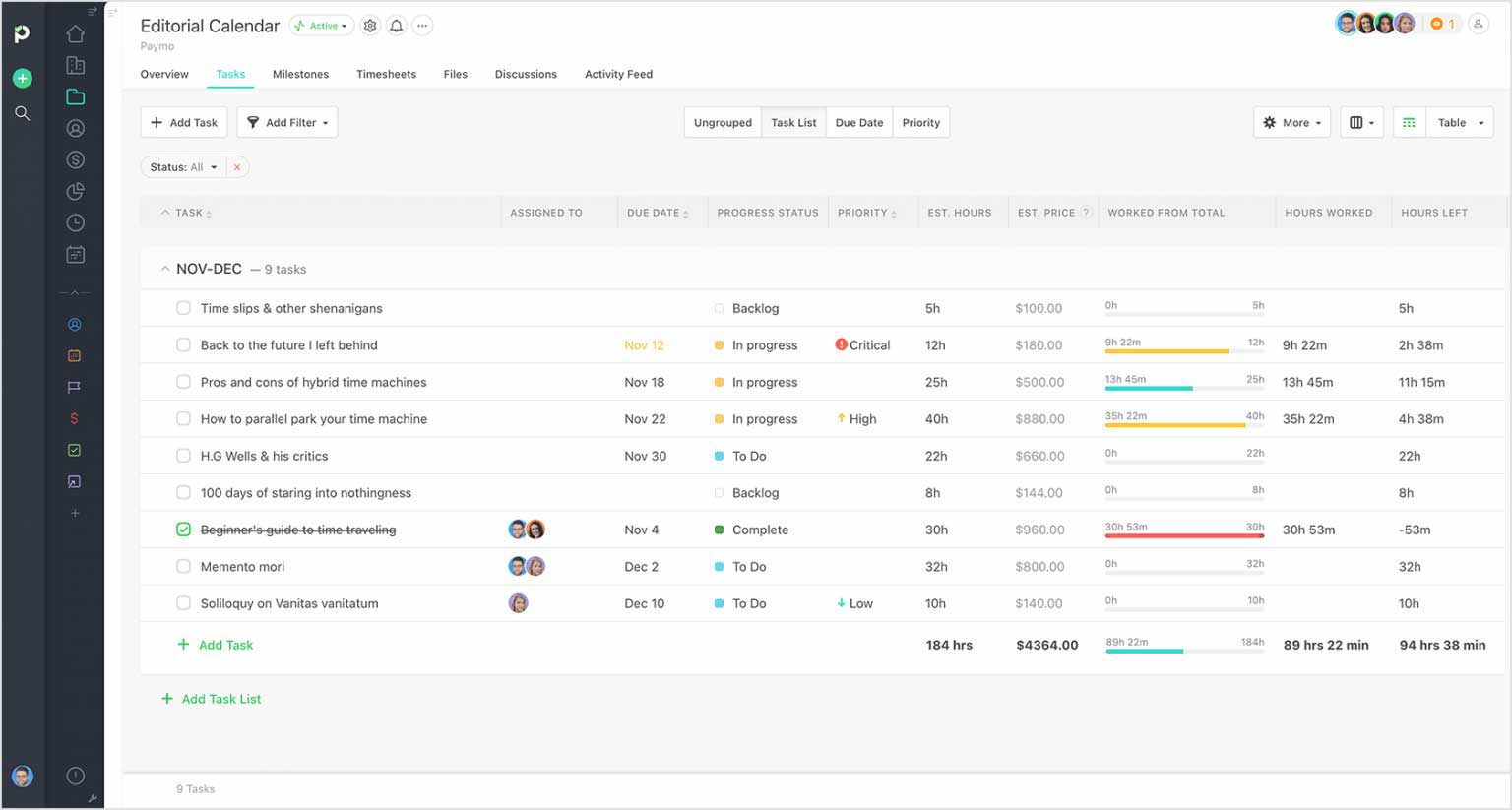Remove the Status filter with the x
1512x810 pixels.
(237, 167)
